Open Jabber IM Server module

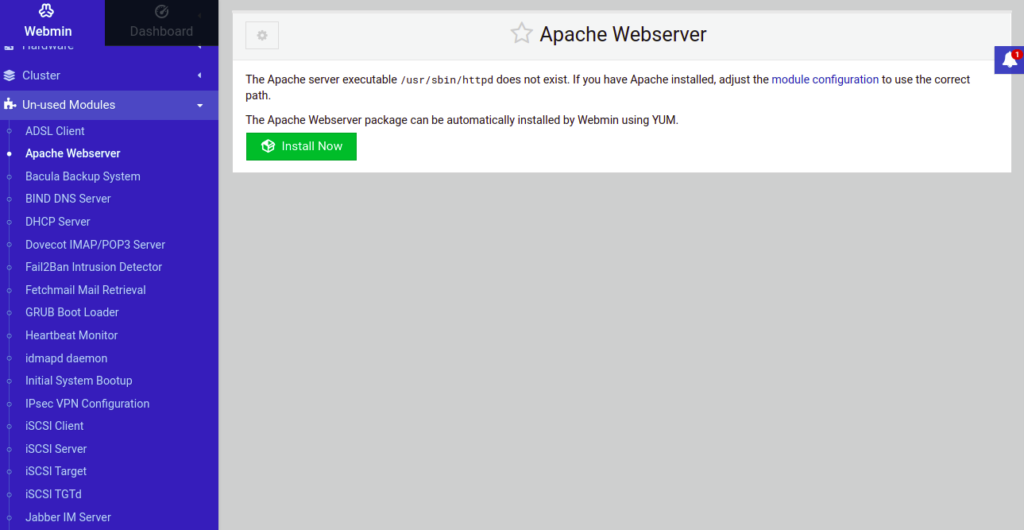pyautogui.click(x=68, y=517)
